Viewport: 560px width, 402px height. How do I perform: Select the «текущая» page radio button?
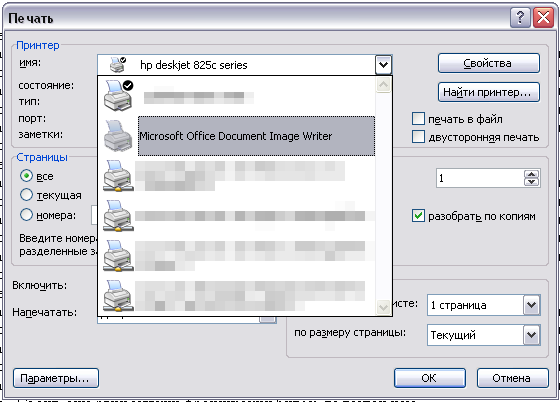pyautogui.click(x=26, y=195)
